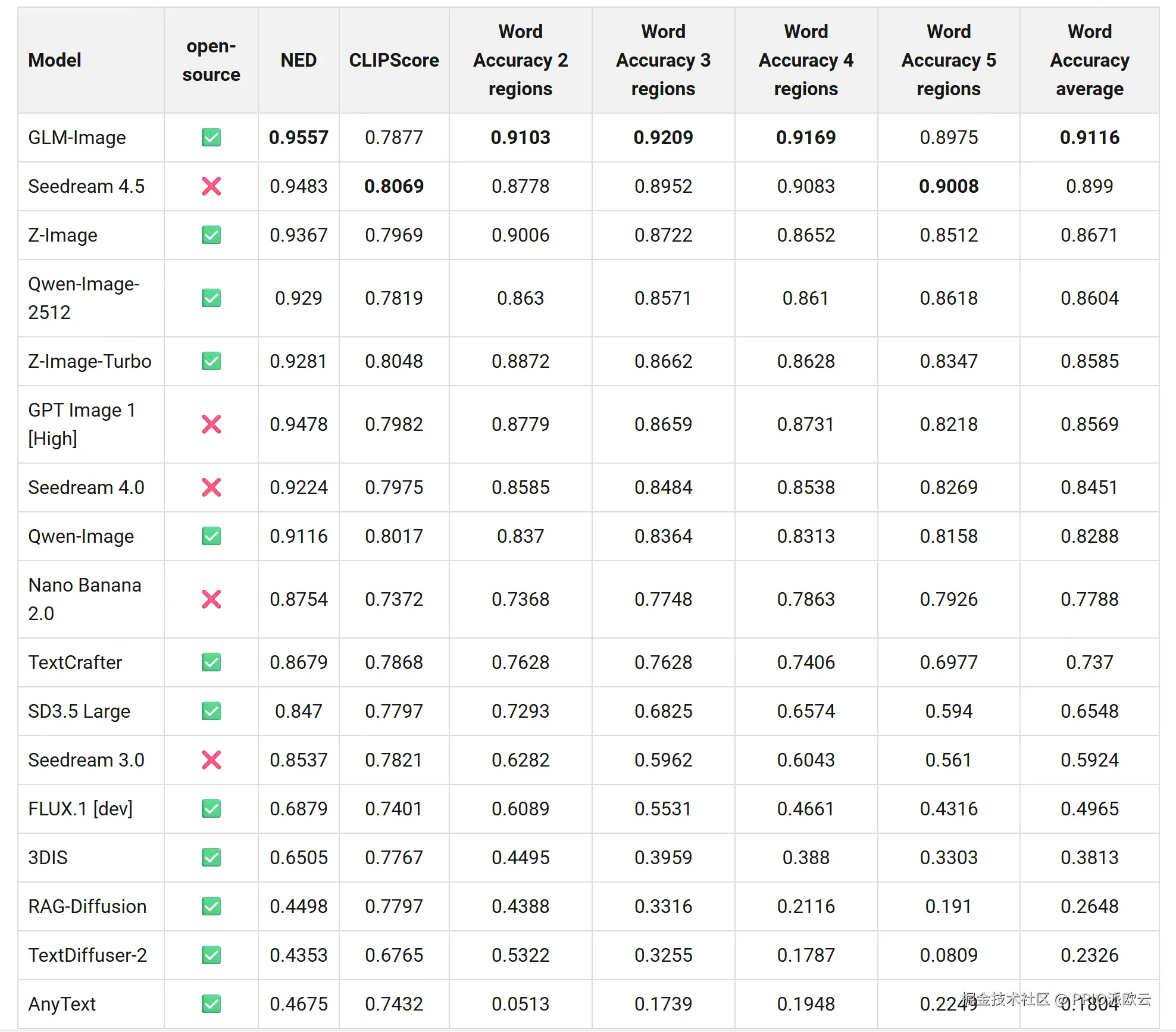This screenshot has height=1032, width=1176.
Task: Click the green checkmark in GLM-Image row
Action: click(x=211, y=137)
